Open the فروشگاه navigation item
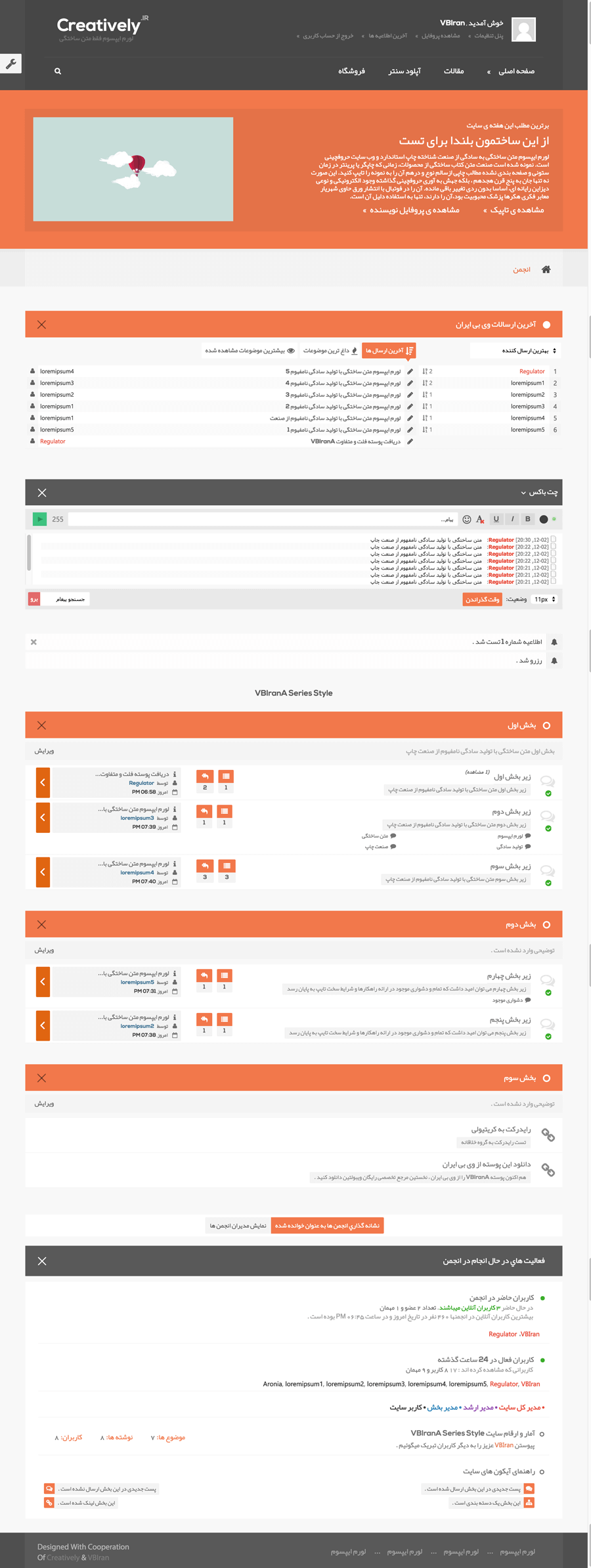 click(351, 71)
